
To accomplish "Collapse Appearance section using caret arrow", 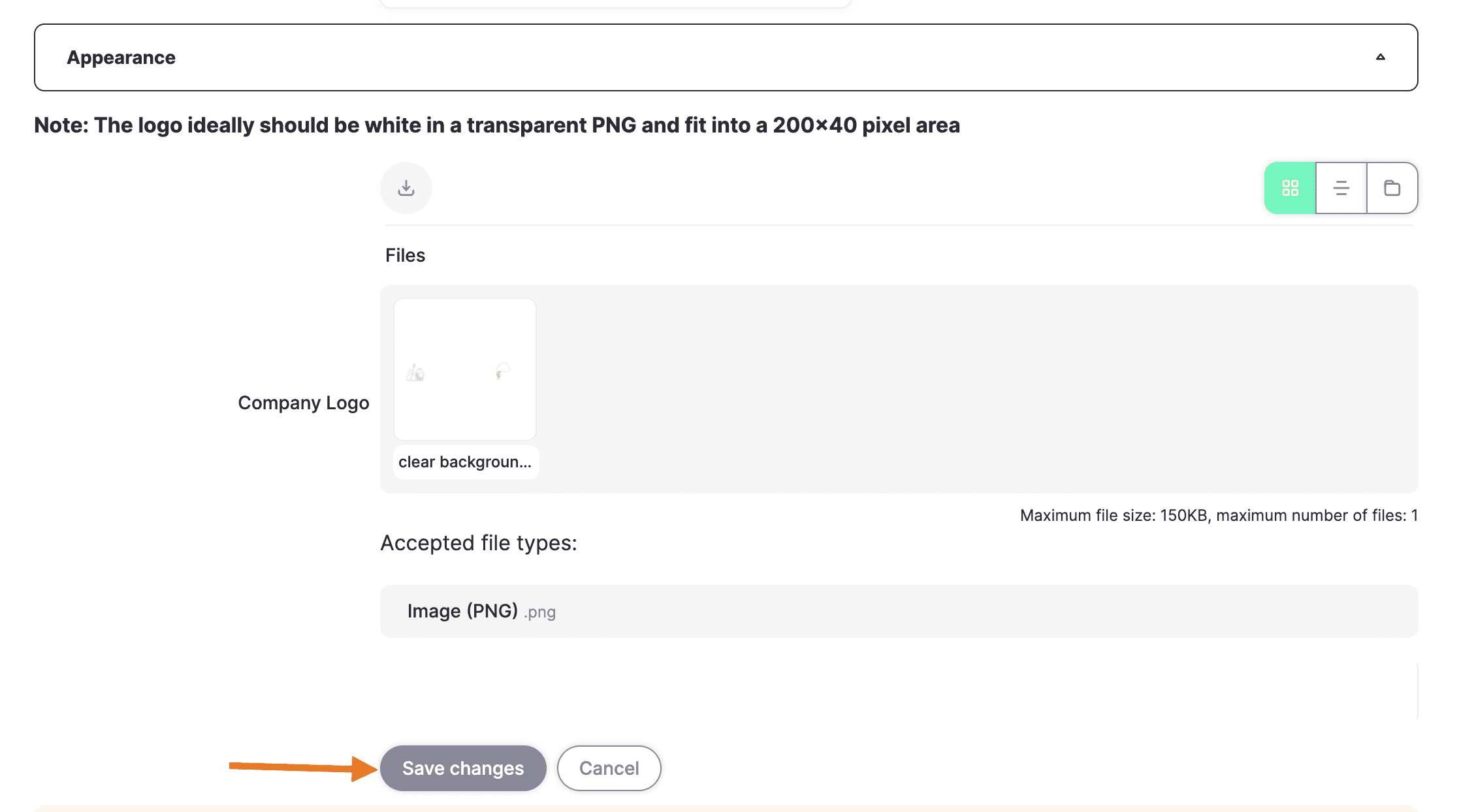I will coord(1380,57).
